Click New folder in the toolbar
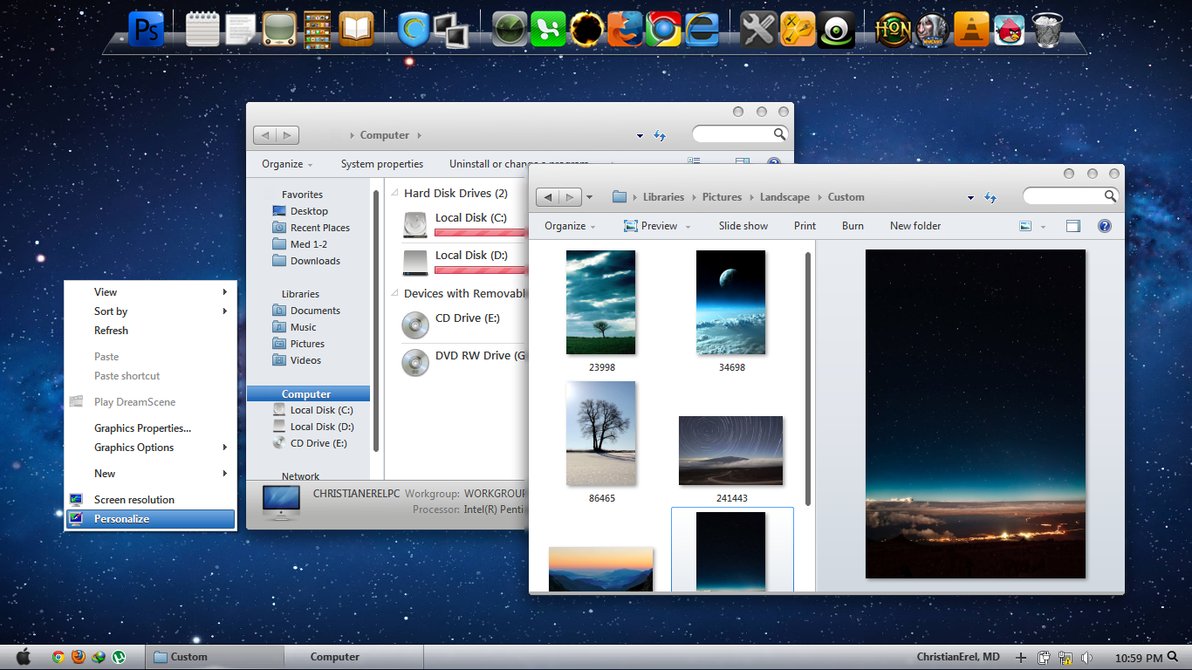Image resolution: width=1192 pixels, height=670 pixels. click(x=915, y=226)
